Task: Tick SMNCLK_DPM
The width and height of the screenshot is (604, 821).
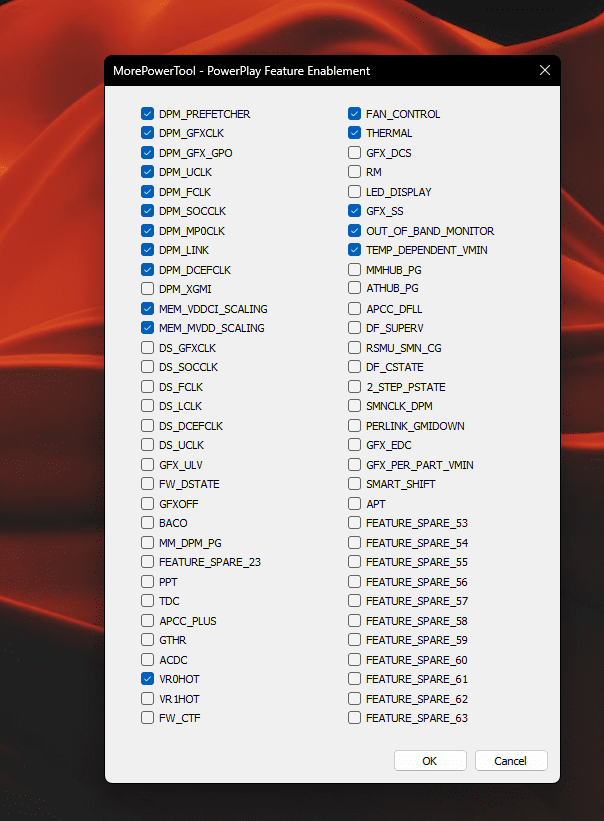Action: point(354,406)
